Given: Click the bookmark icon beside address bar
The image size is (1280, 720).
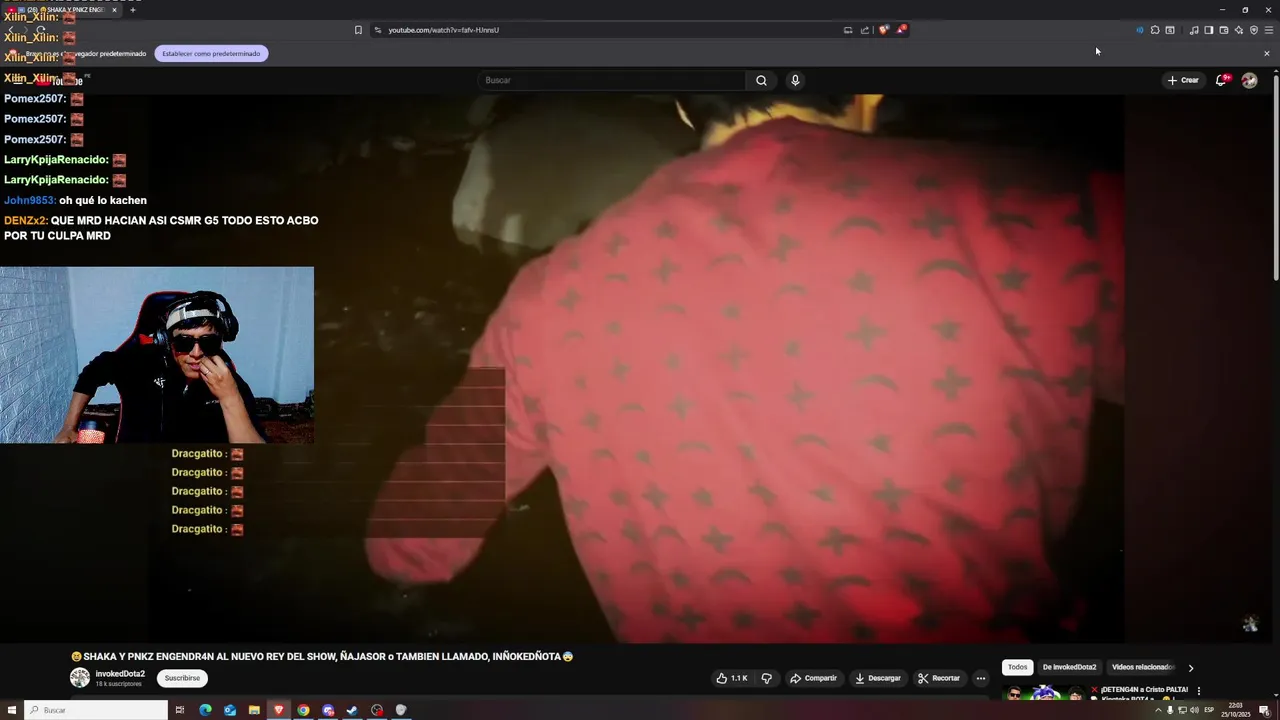Looking at the screenshot, I should 358,30.
